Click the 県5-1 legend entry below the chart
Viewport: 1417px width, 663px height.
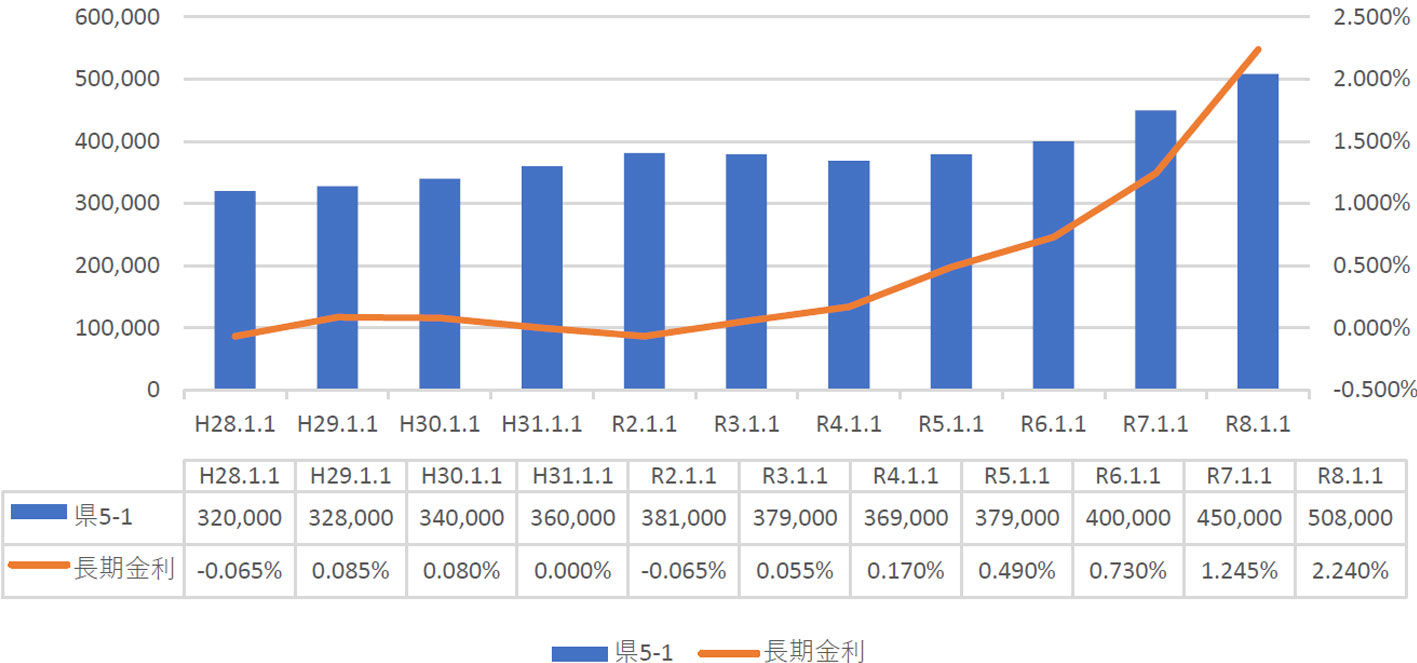pyautogui.click(x=646, y=652)
